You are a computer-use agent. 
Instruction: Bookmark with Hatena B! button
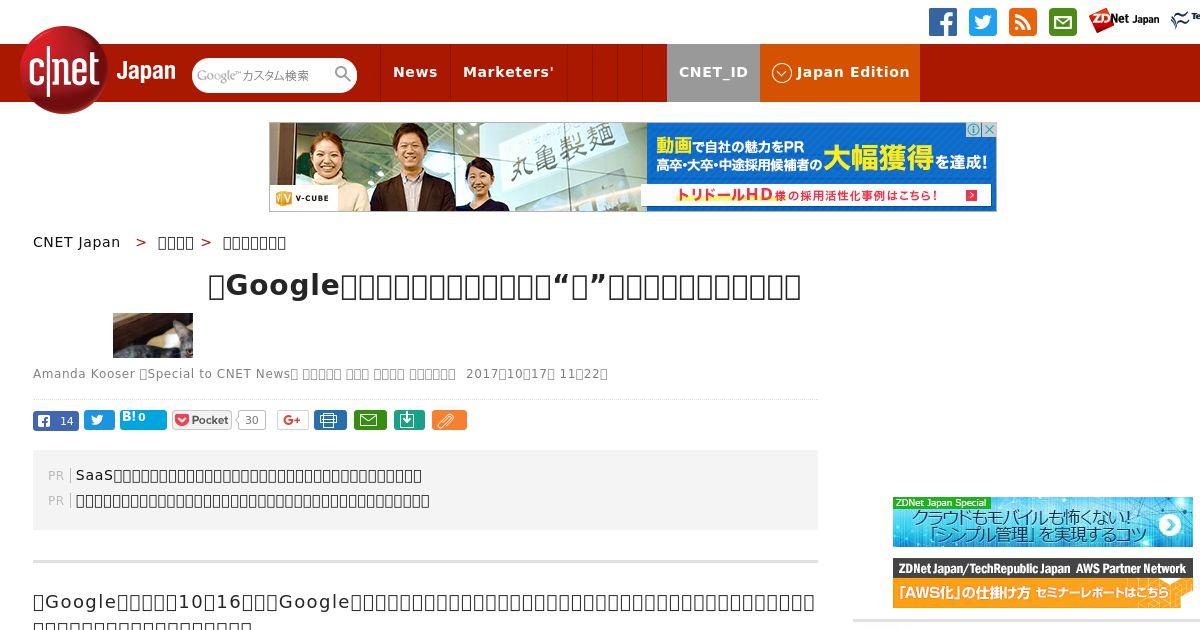(143, 419)
